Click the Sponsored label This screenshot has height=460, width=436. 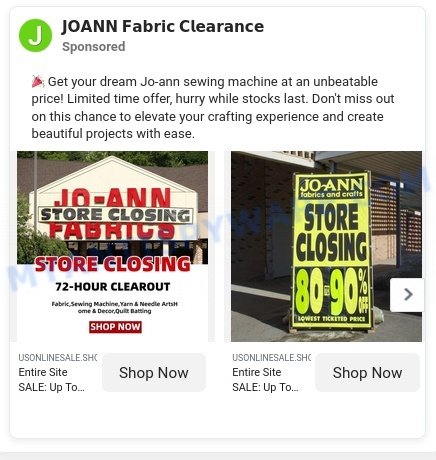pos(94,47)
